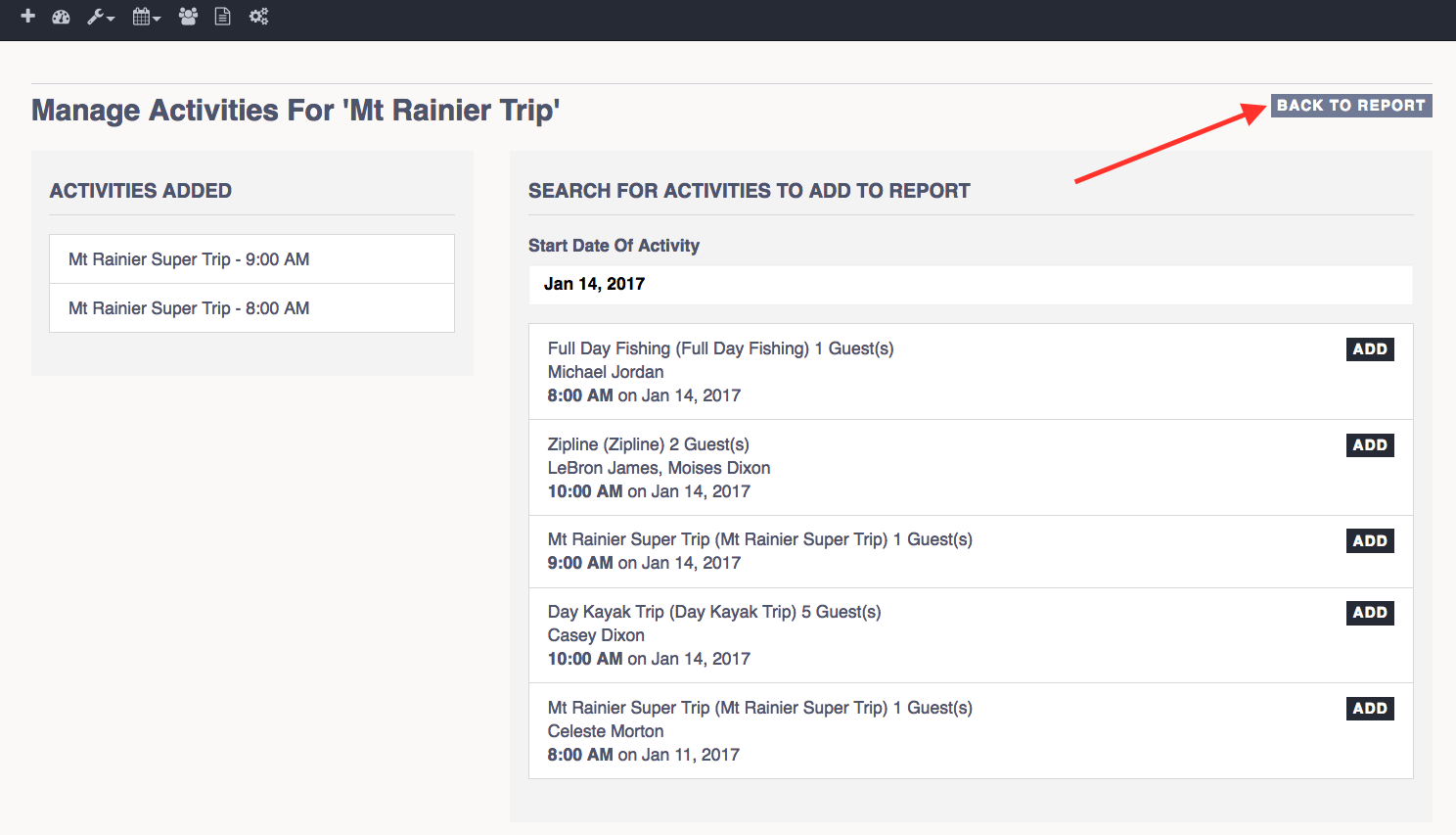1456x835 pixels.
Task: Select the wrench tools icon
Action: pos(95,16)
